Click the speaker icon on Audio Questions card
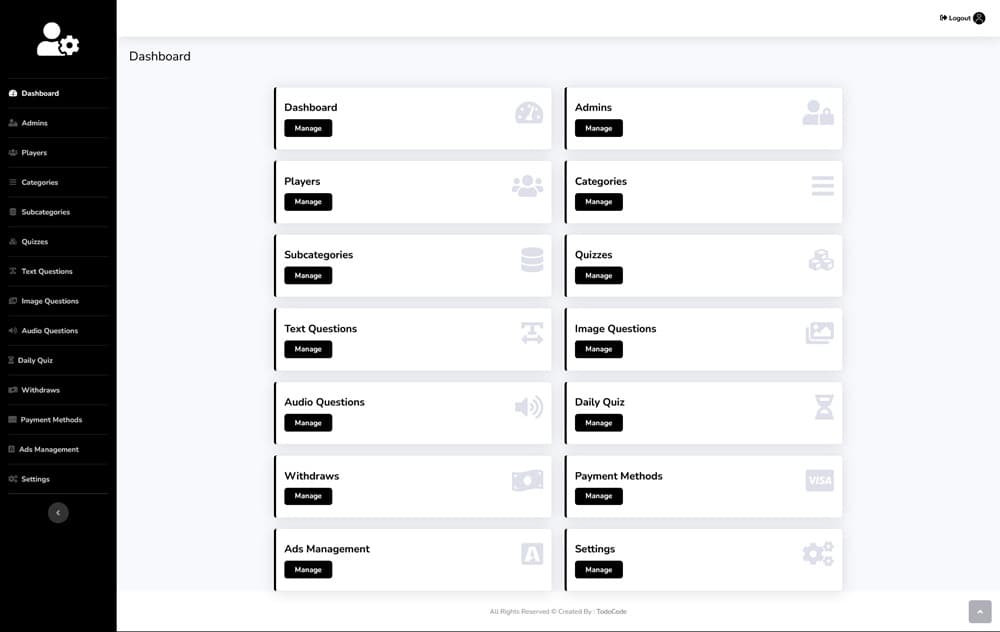 pos(528,407)
